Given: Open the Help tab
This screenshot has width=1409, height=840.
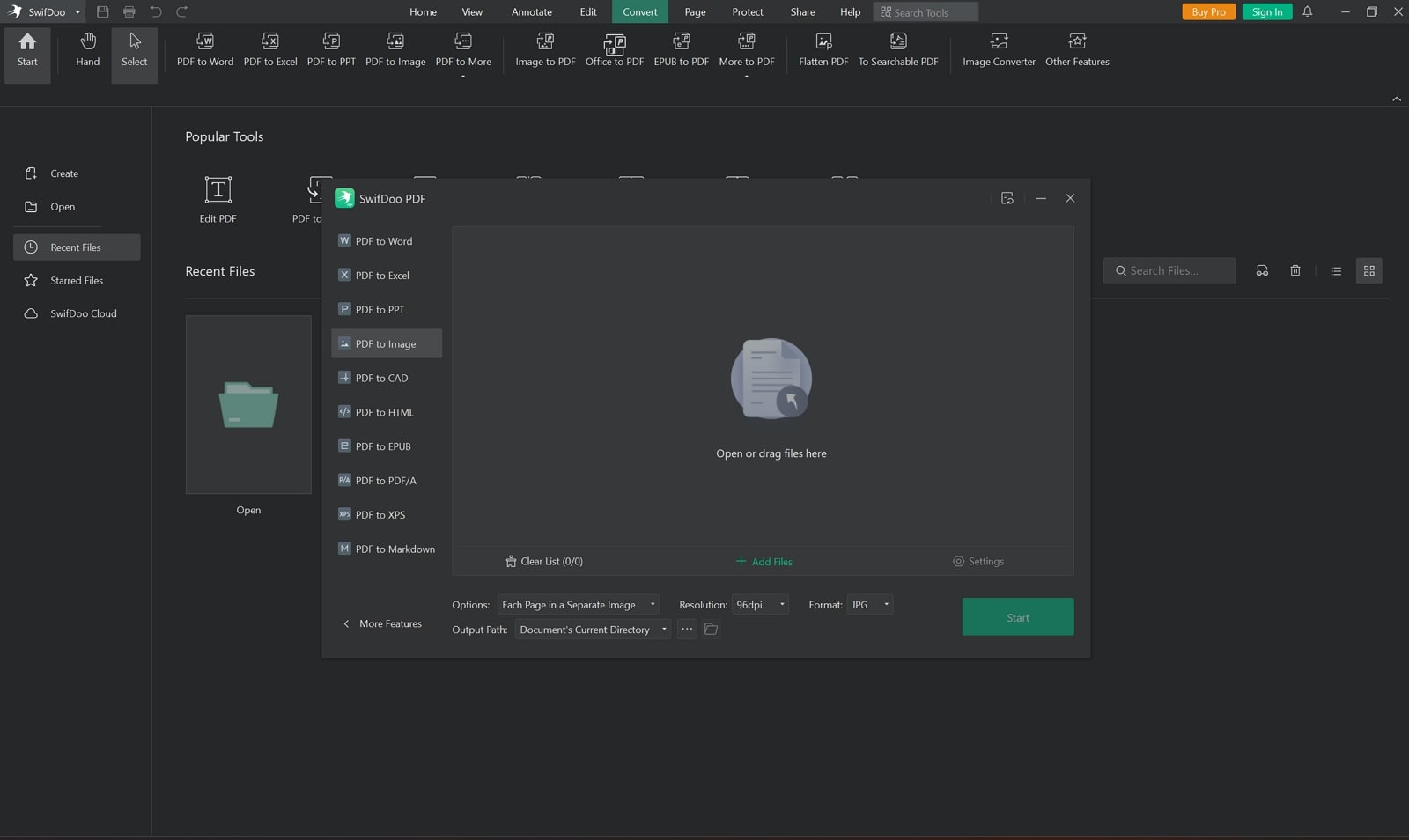Looking at the screenshot, I should click(x=850, y=11).
